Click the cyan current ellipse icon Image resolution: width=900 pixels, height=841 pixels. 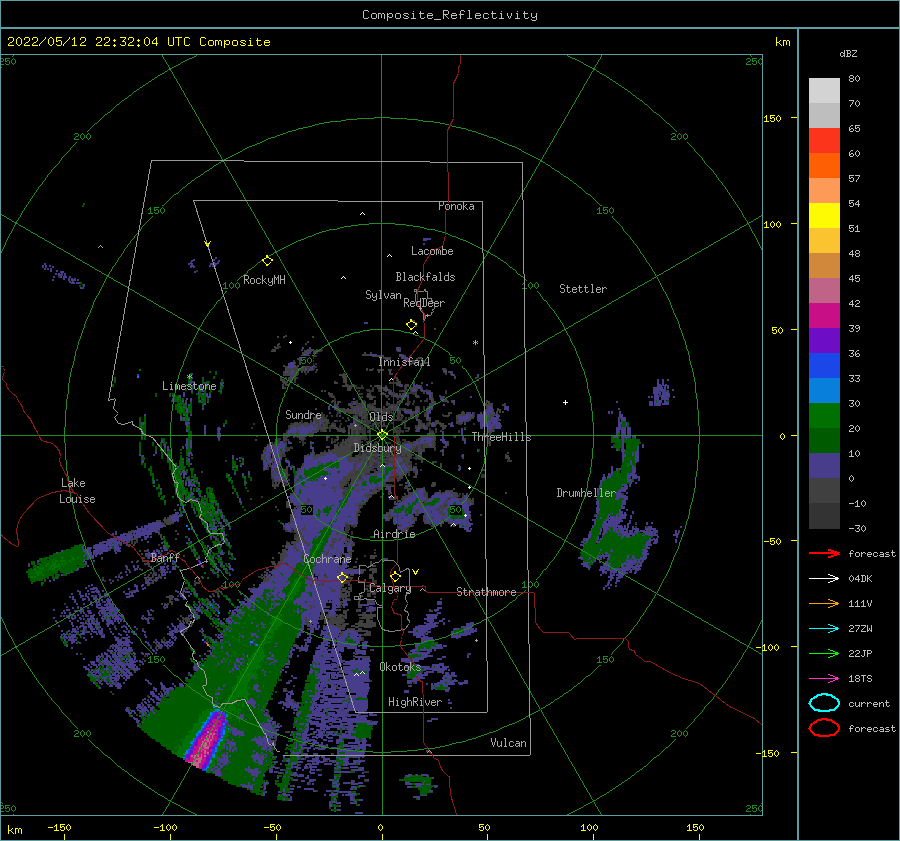pyautogui.click(x=824, y=703)
